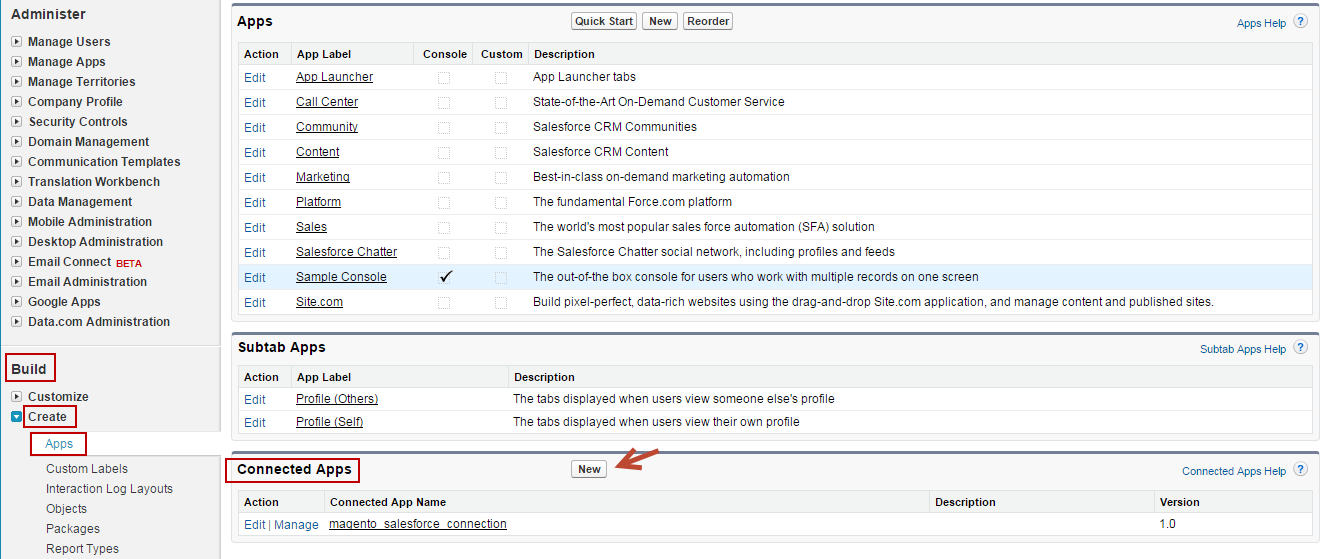Screen dimensions: 1329x559
Task: Click New button in Apps section
Action: [x=660, y=21]
